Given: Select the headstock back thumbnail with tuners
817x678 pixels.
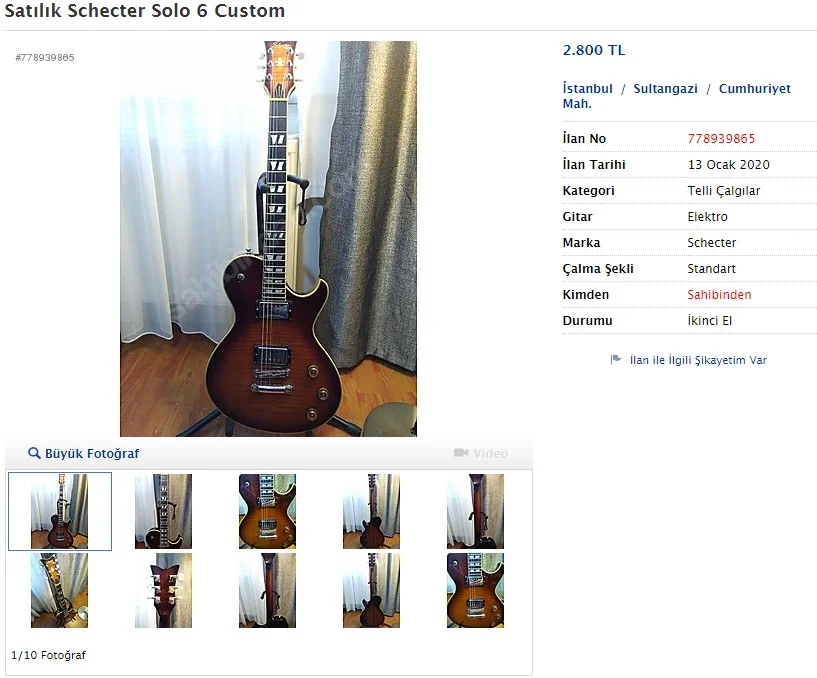Looking at the screenshot, I should click(163, 590).
